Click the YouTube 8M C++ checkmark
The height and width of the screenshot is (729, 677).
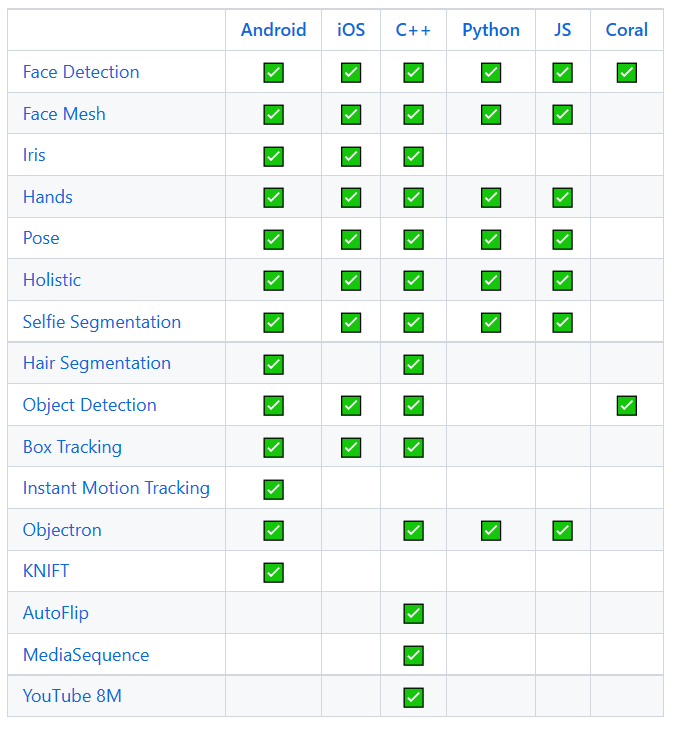(x=413, y=697)
